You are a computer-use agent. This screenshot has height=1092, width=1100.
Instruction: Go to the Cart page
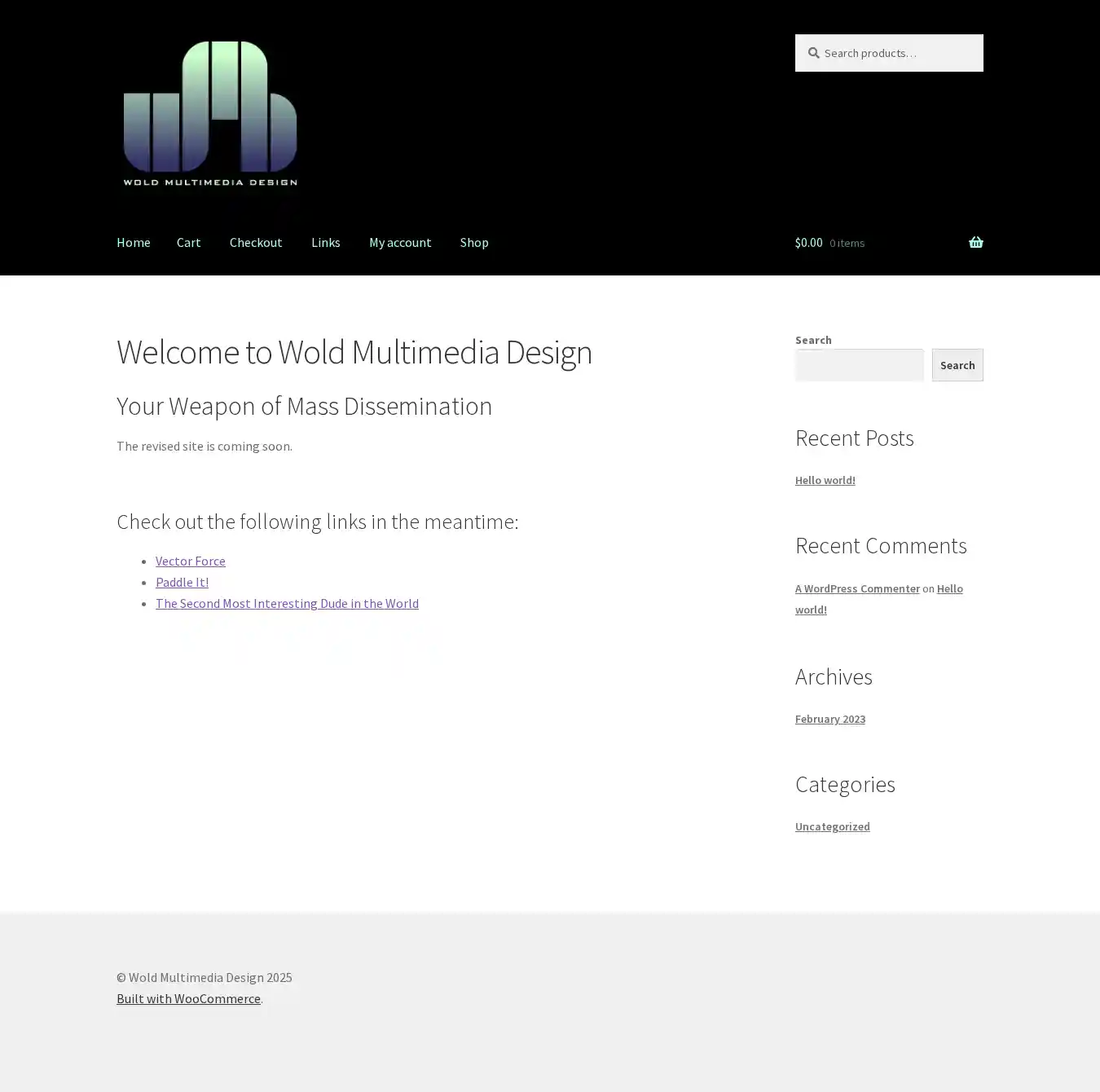[x=188, y=242]
